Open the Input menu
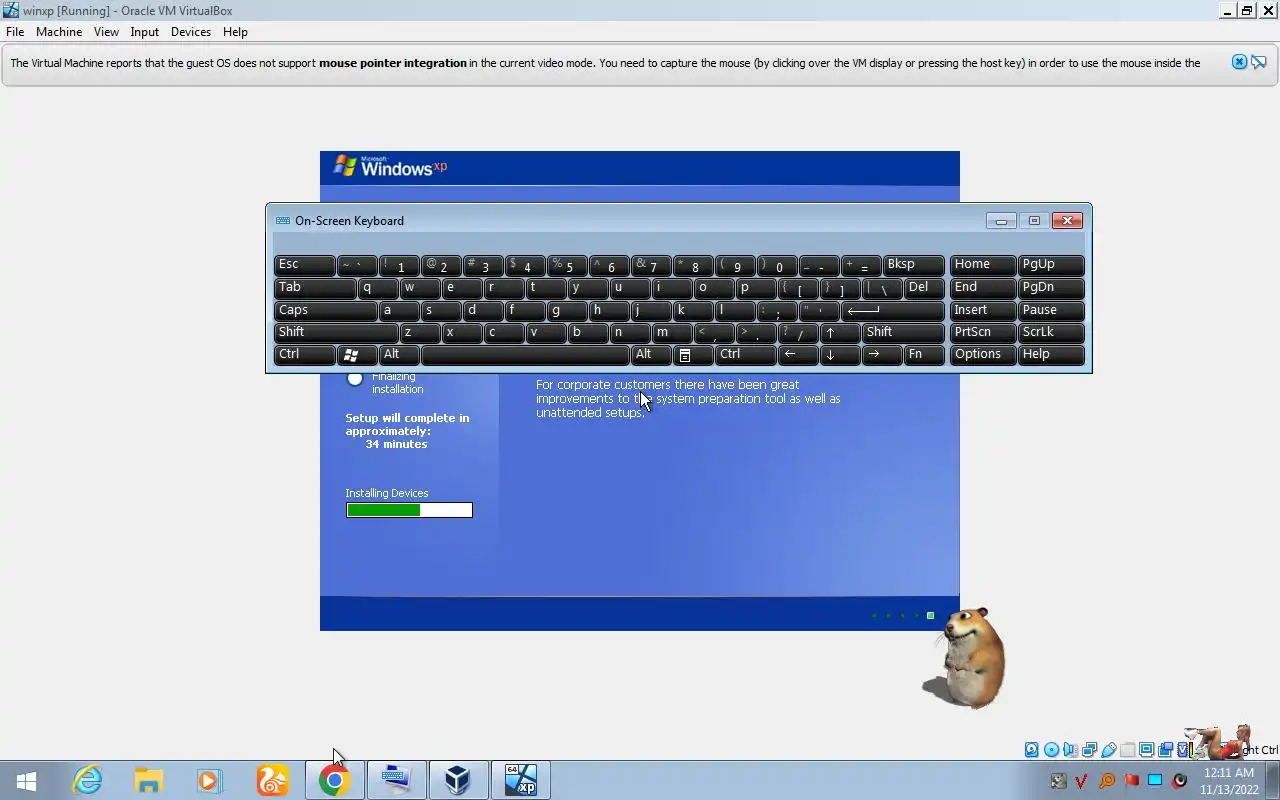The height and width of the screenshot is (800, 1280). (x=145, y=32)
